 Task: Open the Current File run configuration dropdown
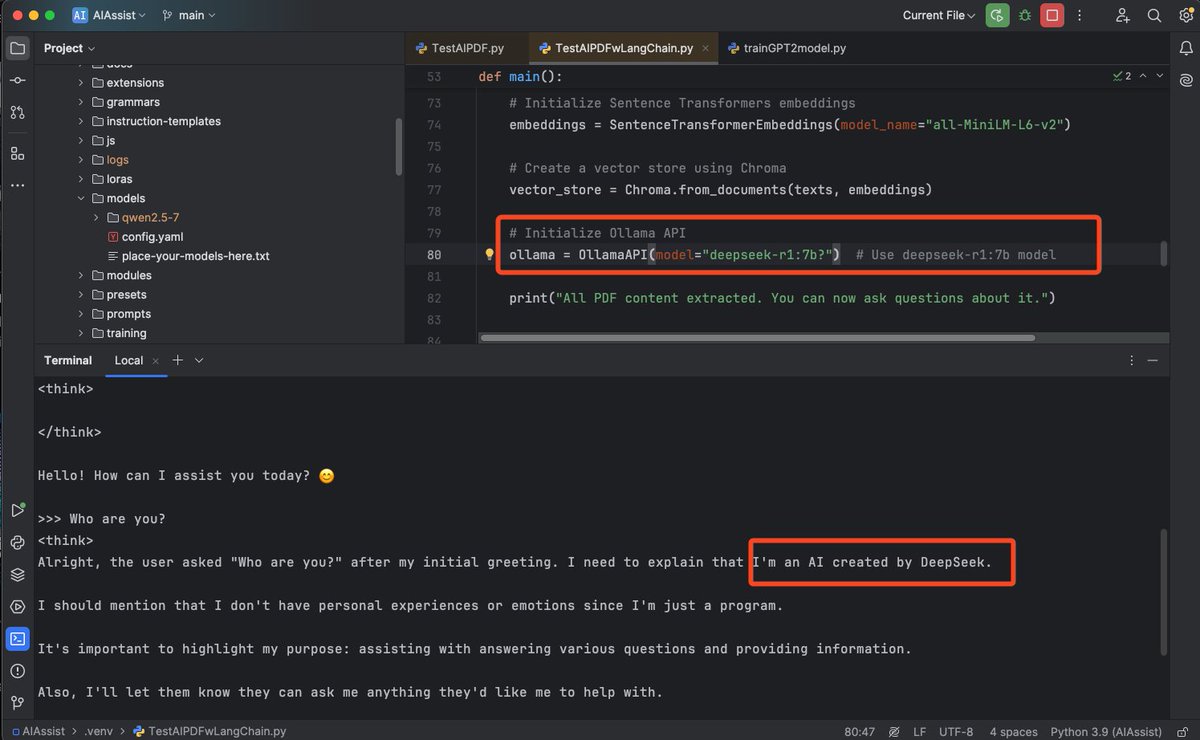pyautogui.click(x=939, y=15)
